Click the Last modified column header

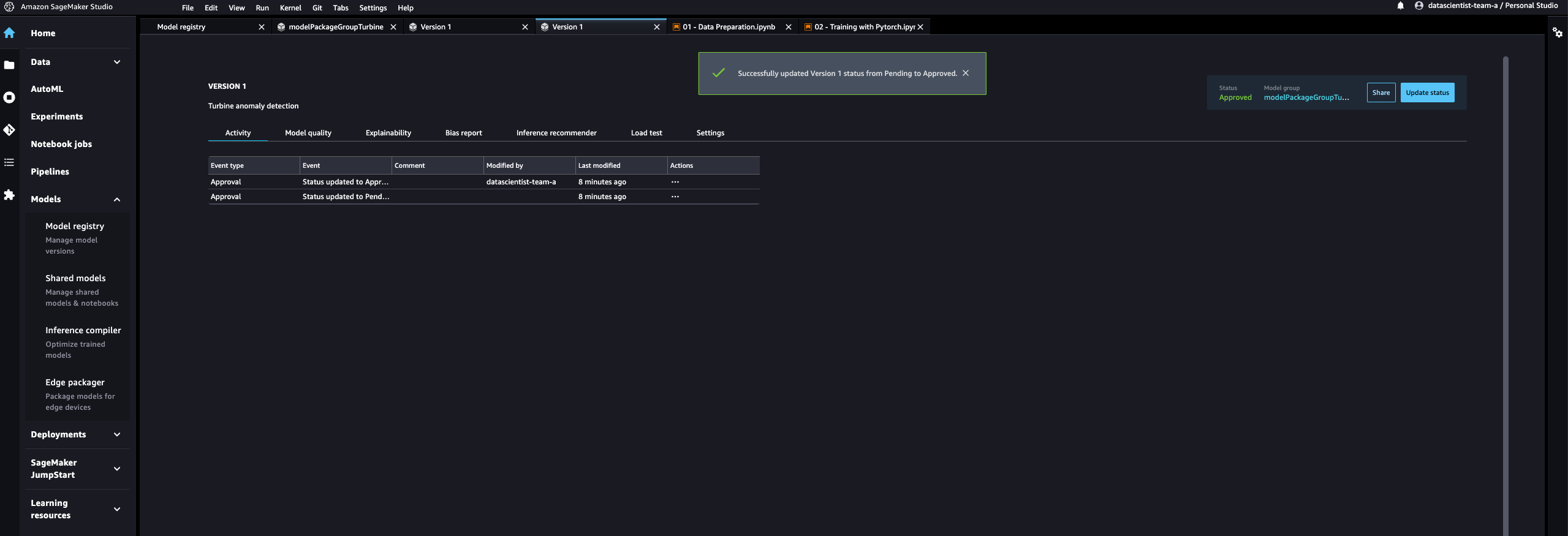point(621,165)
